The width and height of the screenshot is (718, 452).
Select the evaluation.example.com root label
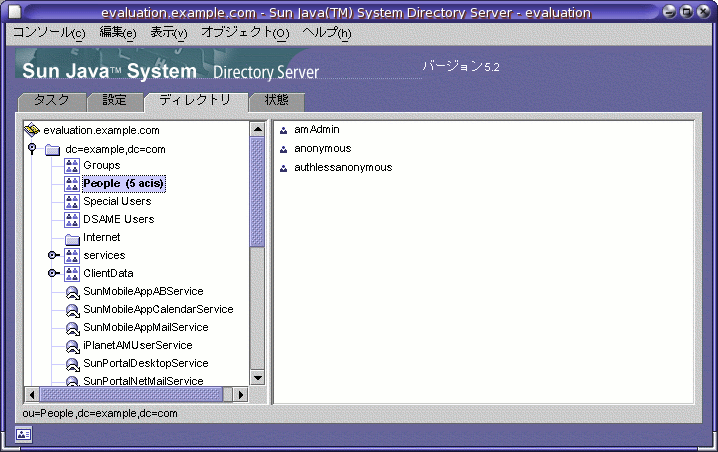(102, 131)
